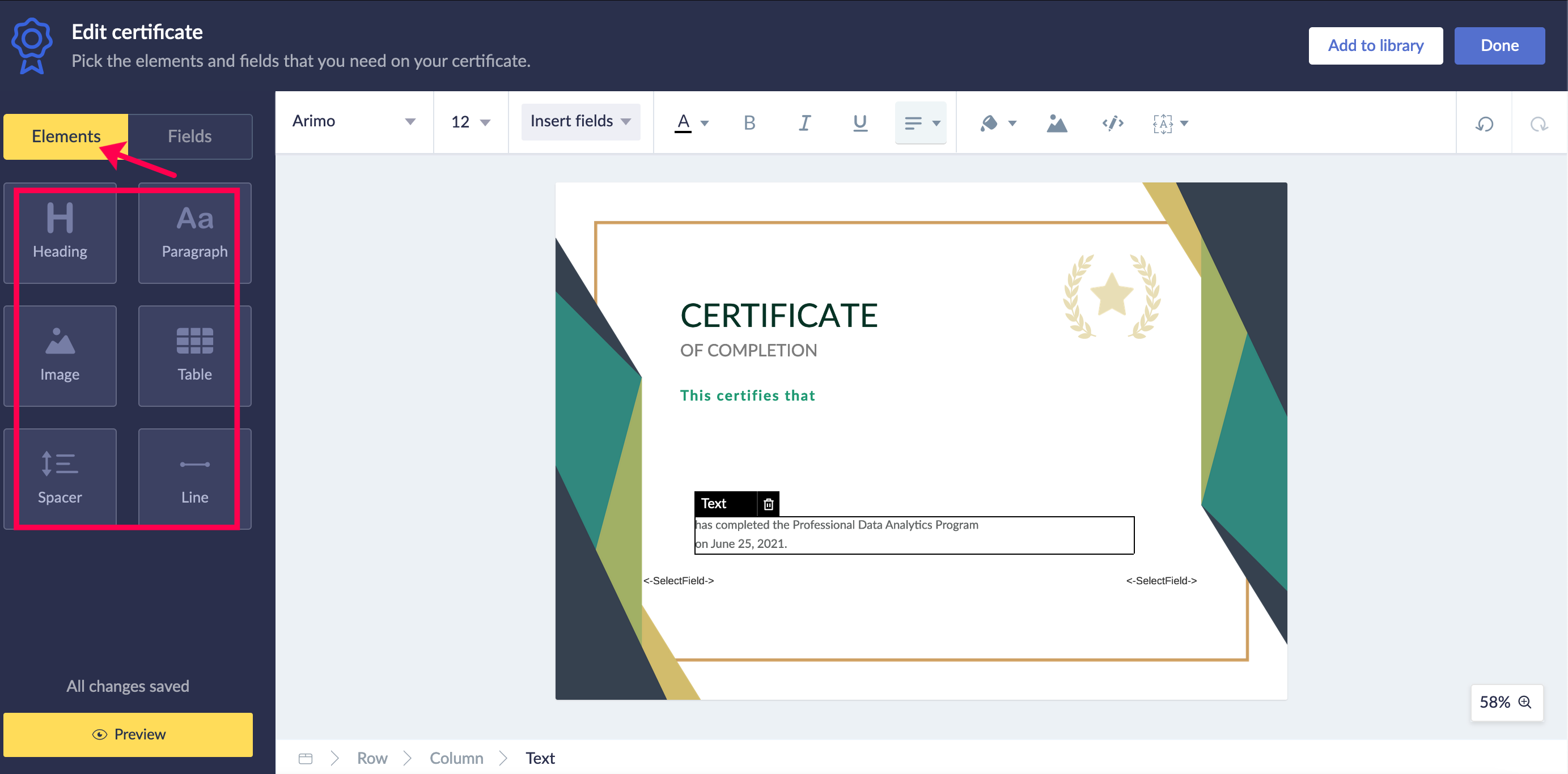Select the Table element
The height and width of the screenshot is (774, 1568).
click(195, 356)
